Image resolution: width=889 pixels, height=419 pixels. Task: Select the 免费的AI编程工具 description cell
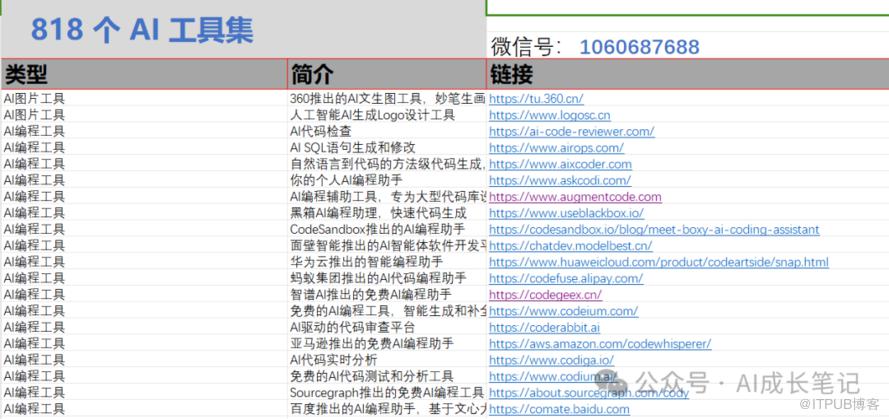[387, 311]
